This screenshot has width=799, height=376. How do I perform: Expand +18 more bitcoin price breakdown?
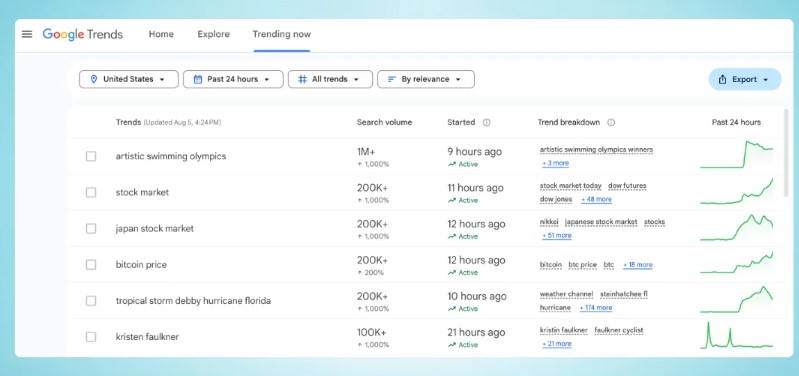click(637, 265)
